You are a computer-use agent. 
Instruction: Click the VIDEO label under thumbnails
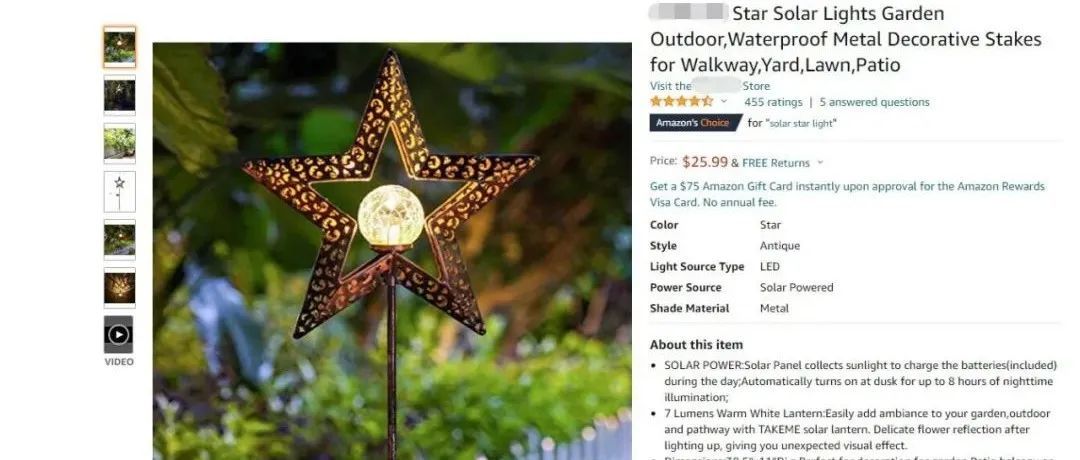[x=118, y=362]
